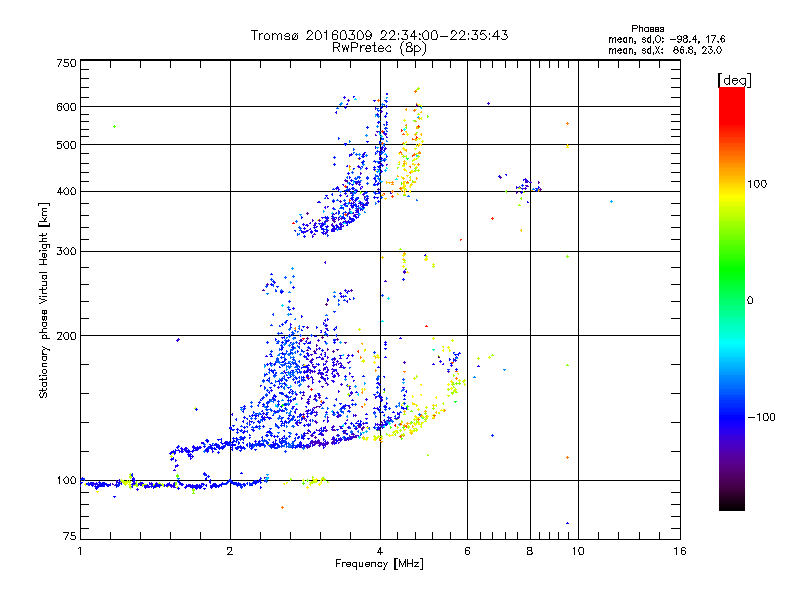Click the y-axis '750' tick label
The image size is (800, 600).
tap(66, 63)
